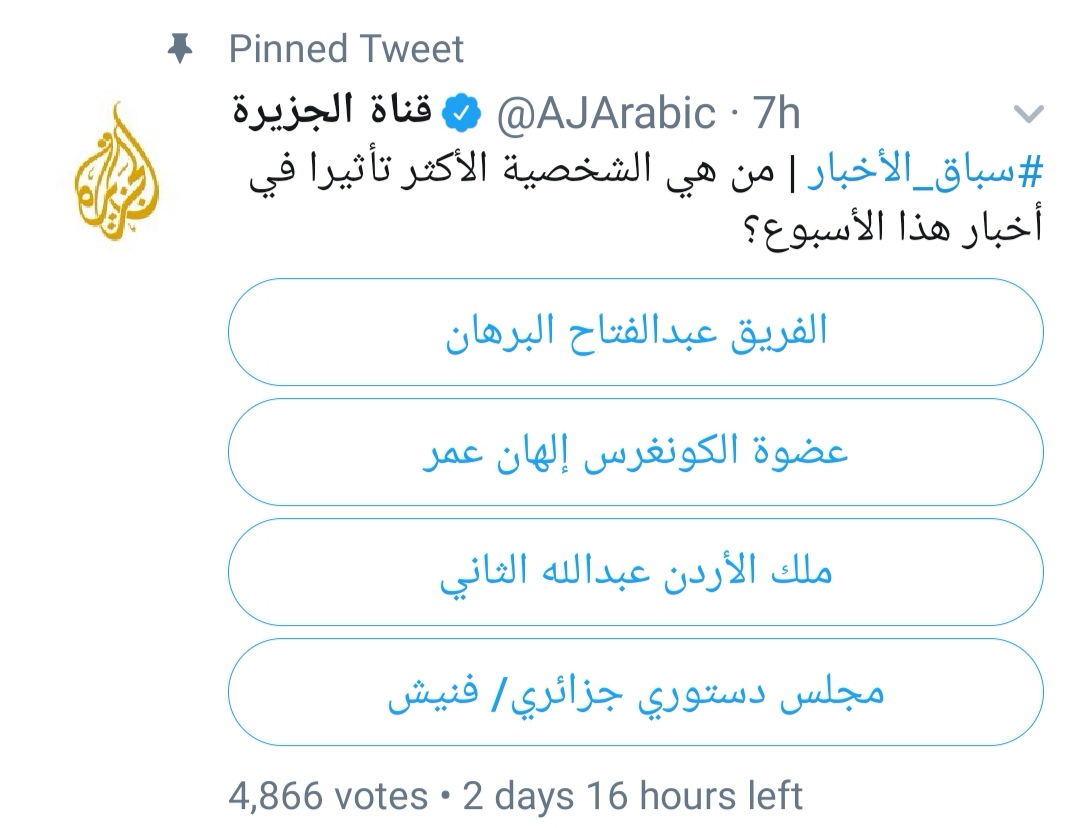Vote for عضوة الكونغرس إلهان عمر
Image resolution: width=1080 pixels, height=828 pixels.
tap(634, 449)
